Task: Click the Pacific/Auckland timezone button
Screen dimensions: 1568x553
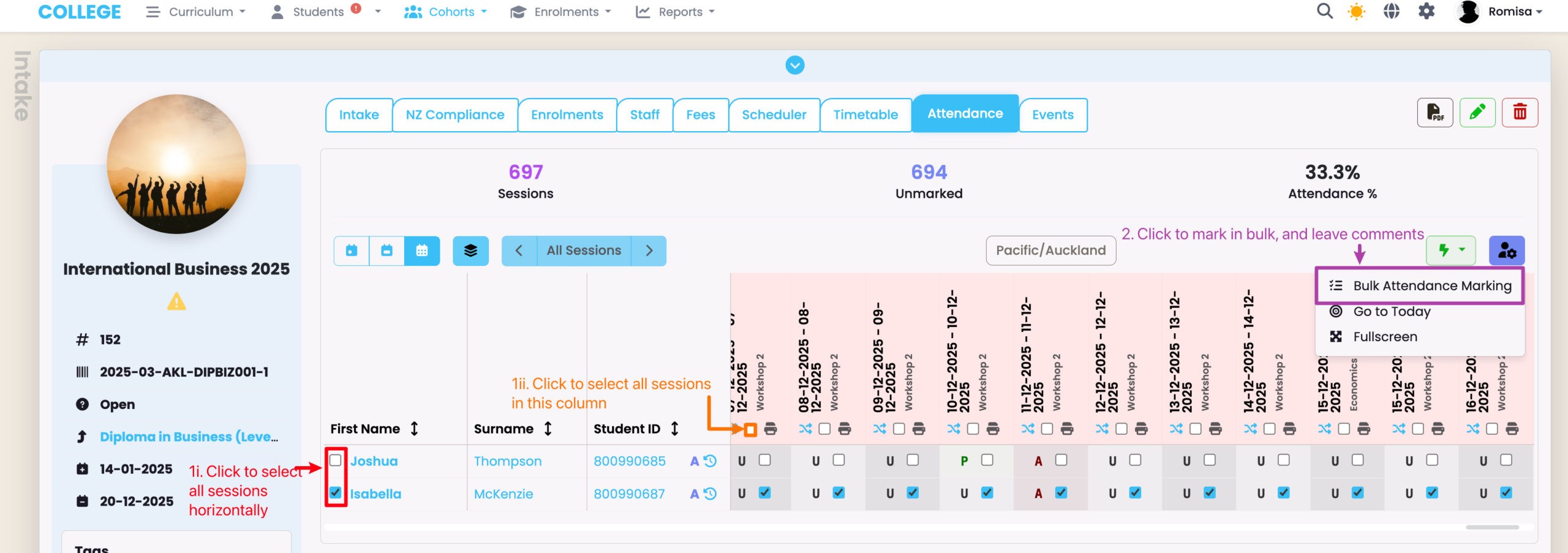Action: [x=1050, y=250]
